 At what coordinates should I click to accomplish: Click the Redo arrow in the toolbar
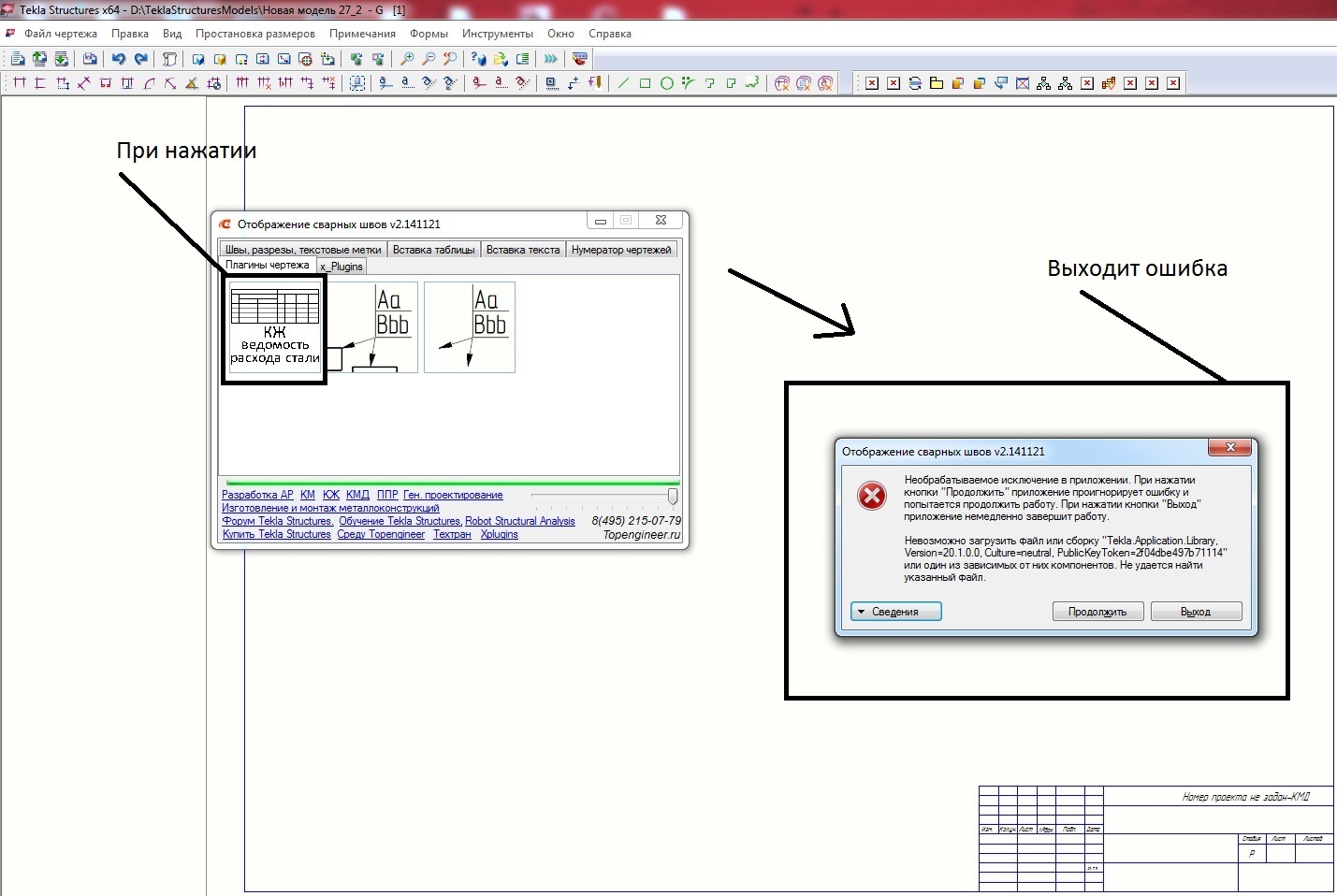click(x=141, y=59)
